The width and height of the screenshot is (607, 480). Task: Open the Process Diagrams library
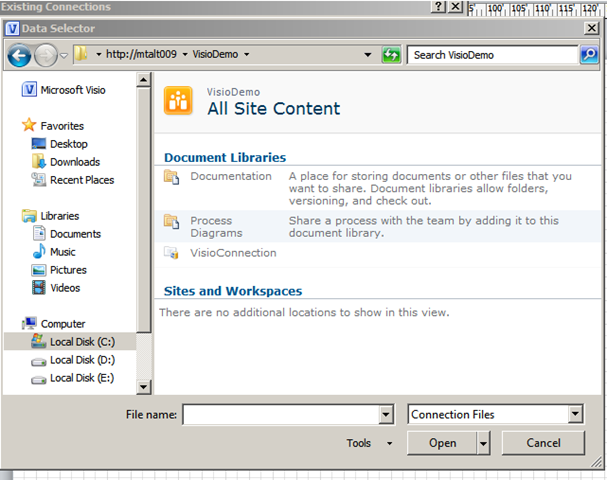216,226
